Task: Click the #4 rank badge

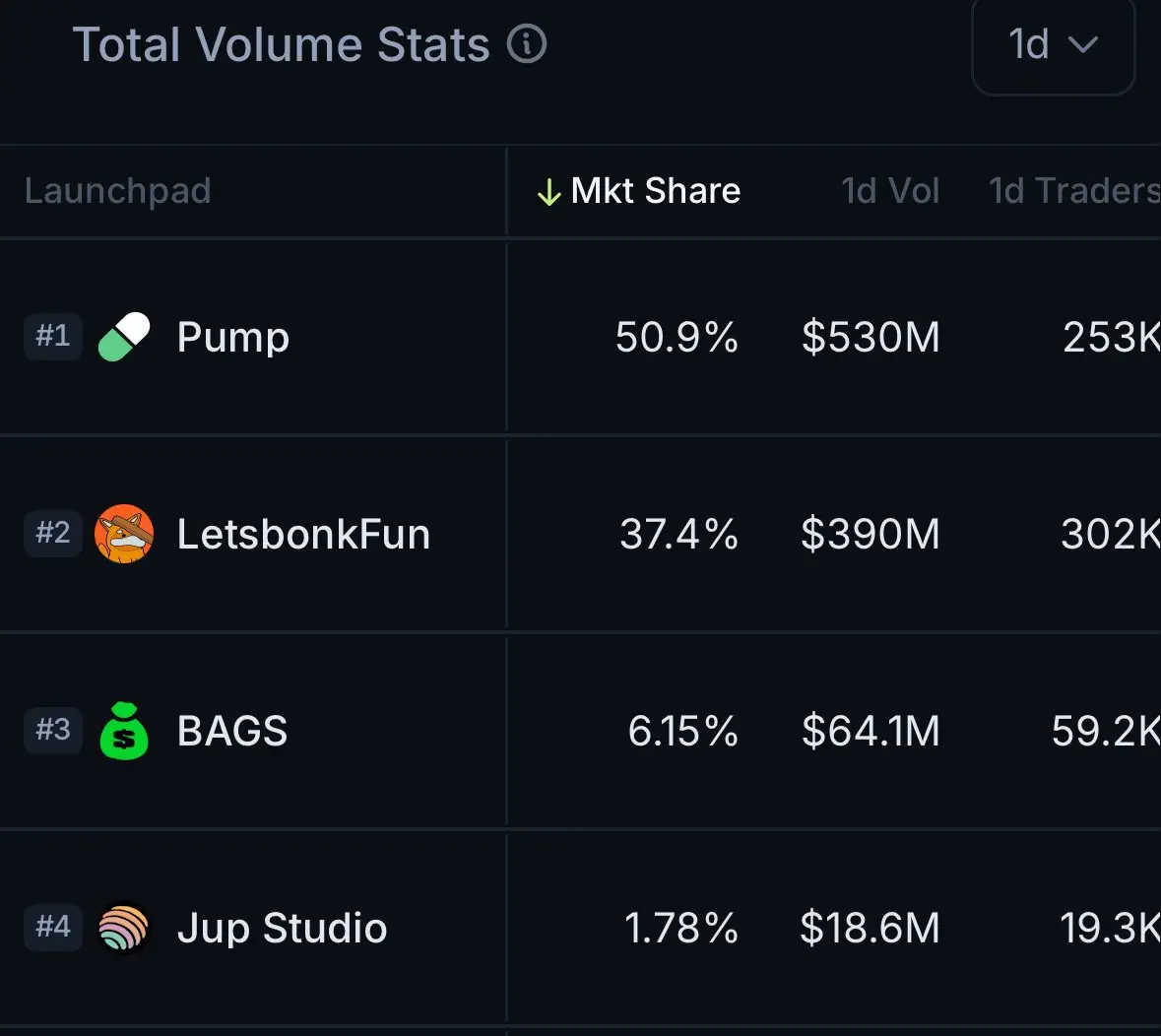Action: (52, 927)
